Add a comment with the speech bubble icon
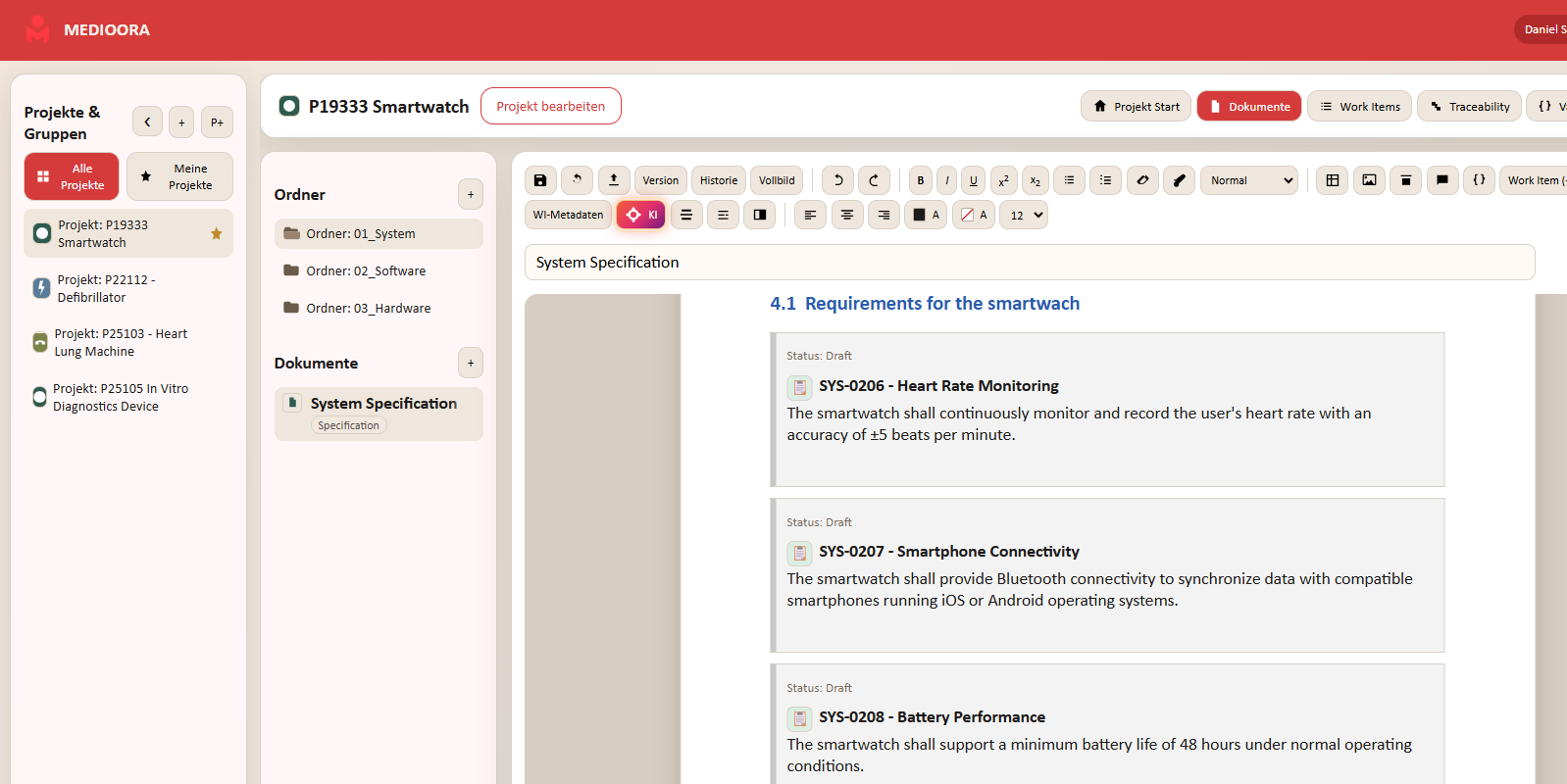The width and height of the screenshot is (1567, 784). pos(1442,180)
